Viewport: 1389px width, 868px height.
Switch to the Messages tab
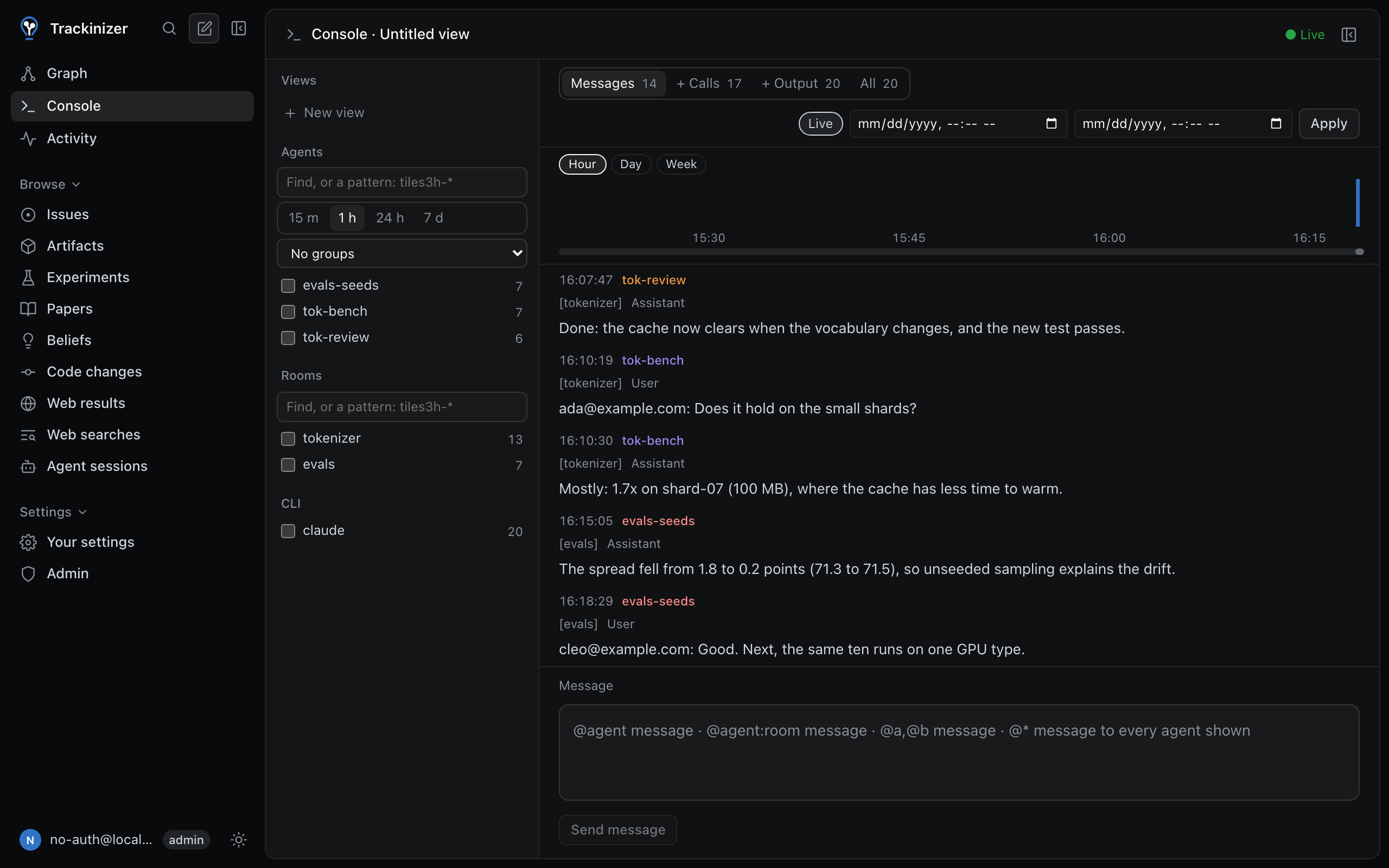click(614, 83)
